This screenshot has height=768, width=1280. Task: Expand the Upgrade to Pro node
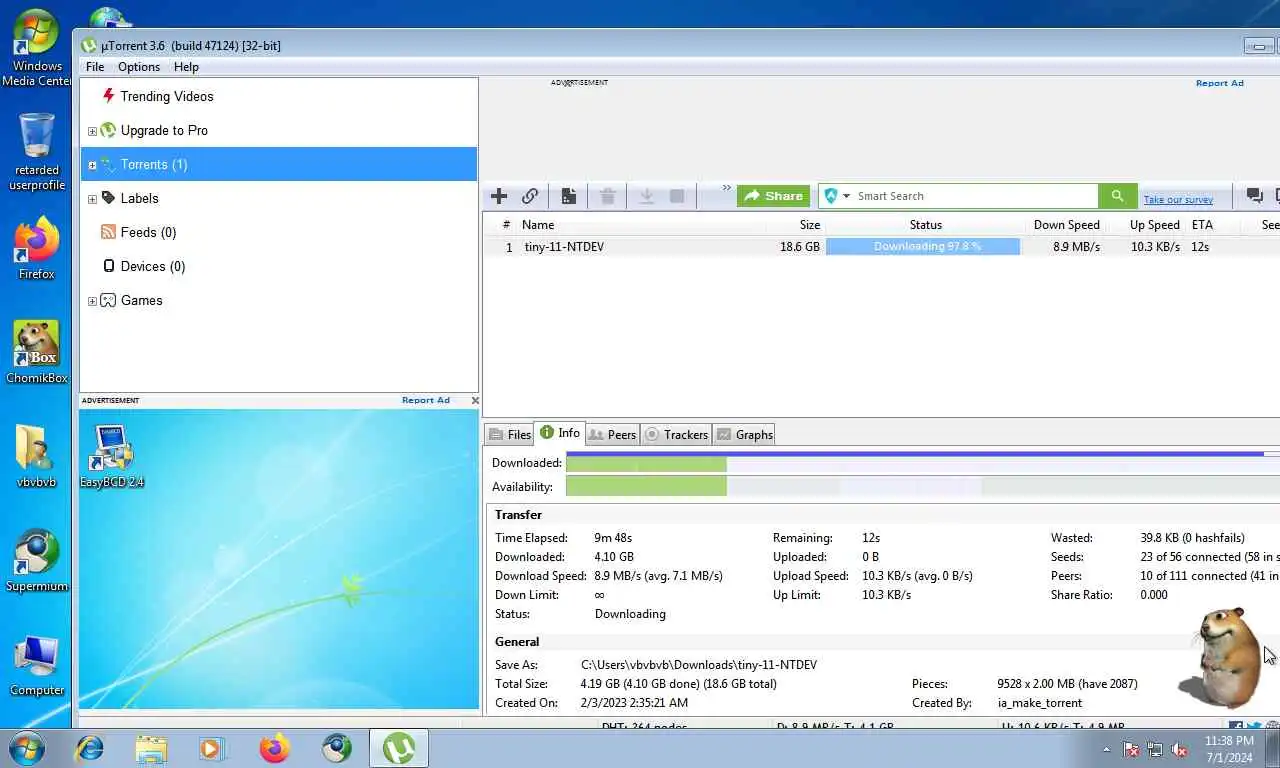[x=92, y=131]
